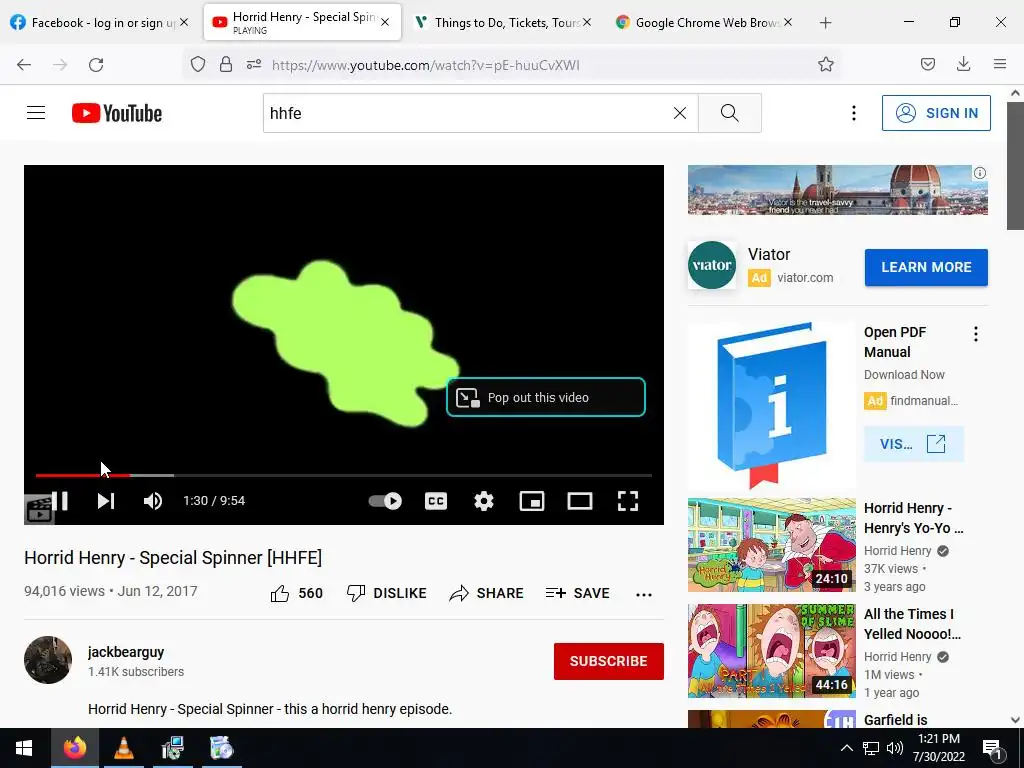The width and height of the screenshot is (1024, 768).
Task: Bookmark this page with star
Action: click(825, 64)
